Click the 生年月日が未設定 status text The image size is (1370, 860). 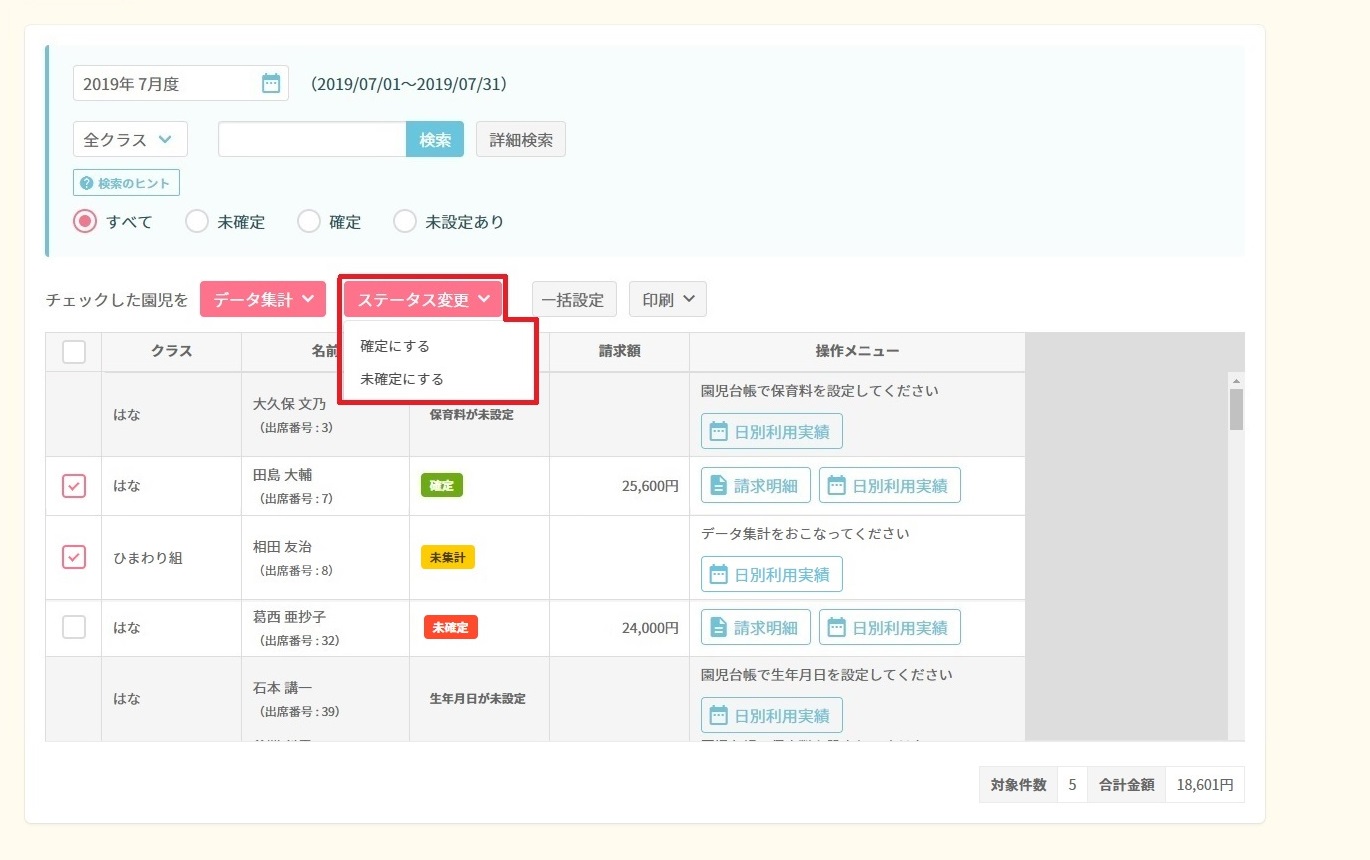coord(478,699)
